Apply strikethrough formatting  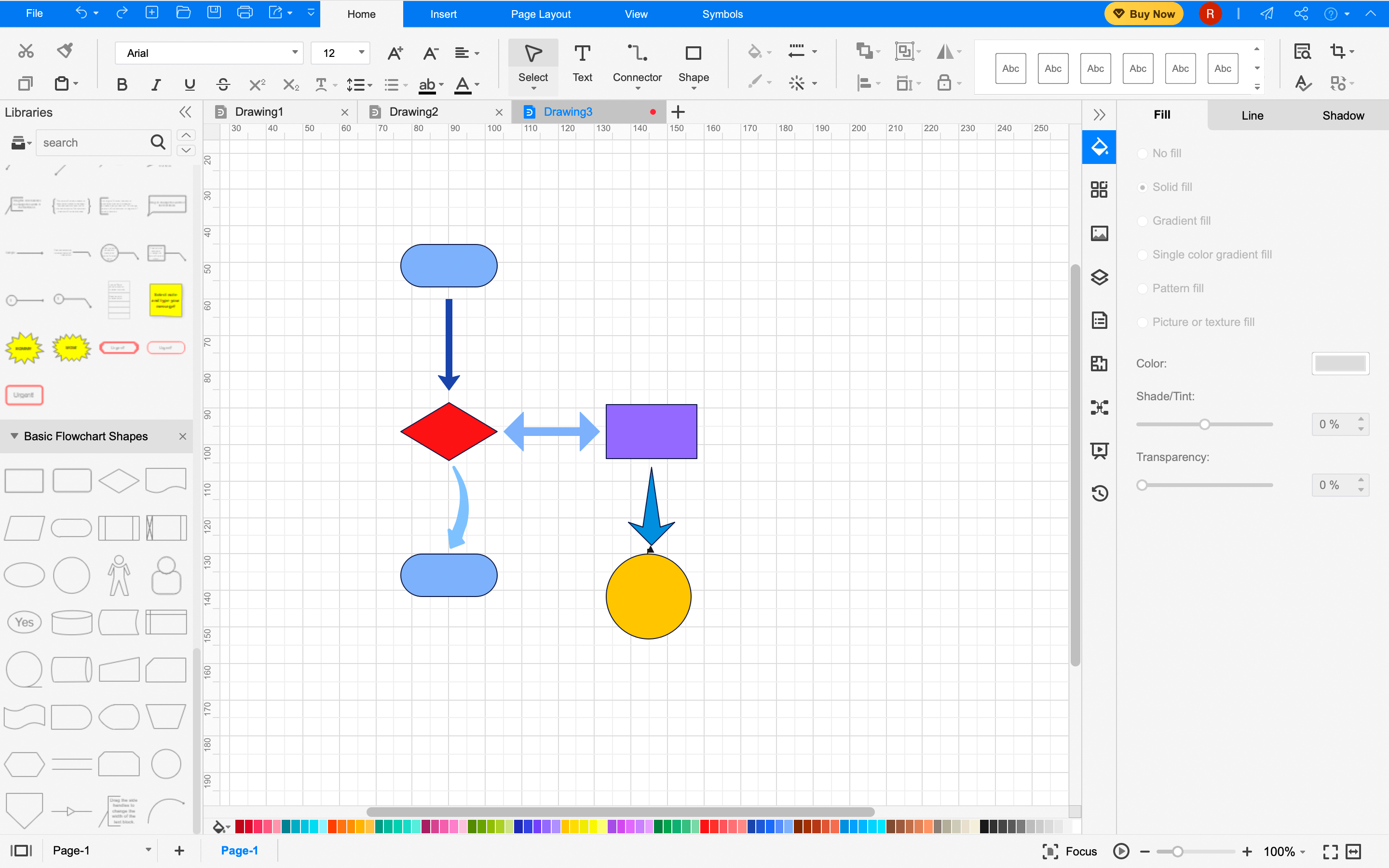click(223, 84)
